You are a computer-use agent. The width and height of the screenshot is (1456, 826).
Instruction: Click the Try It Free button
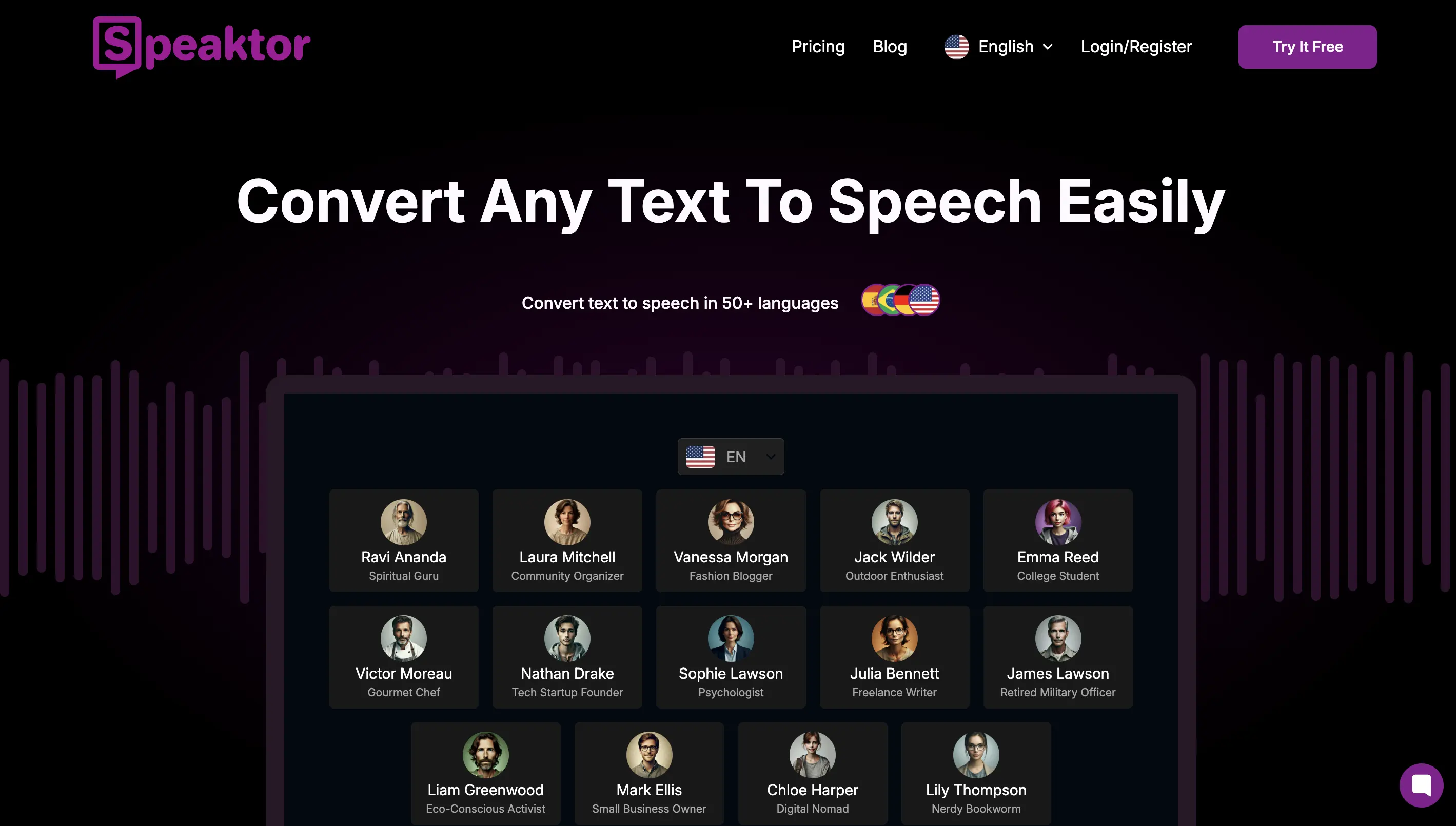pyautogui.click(x=1307, y=46)
